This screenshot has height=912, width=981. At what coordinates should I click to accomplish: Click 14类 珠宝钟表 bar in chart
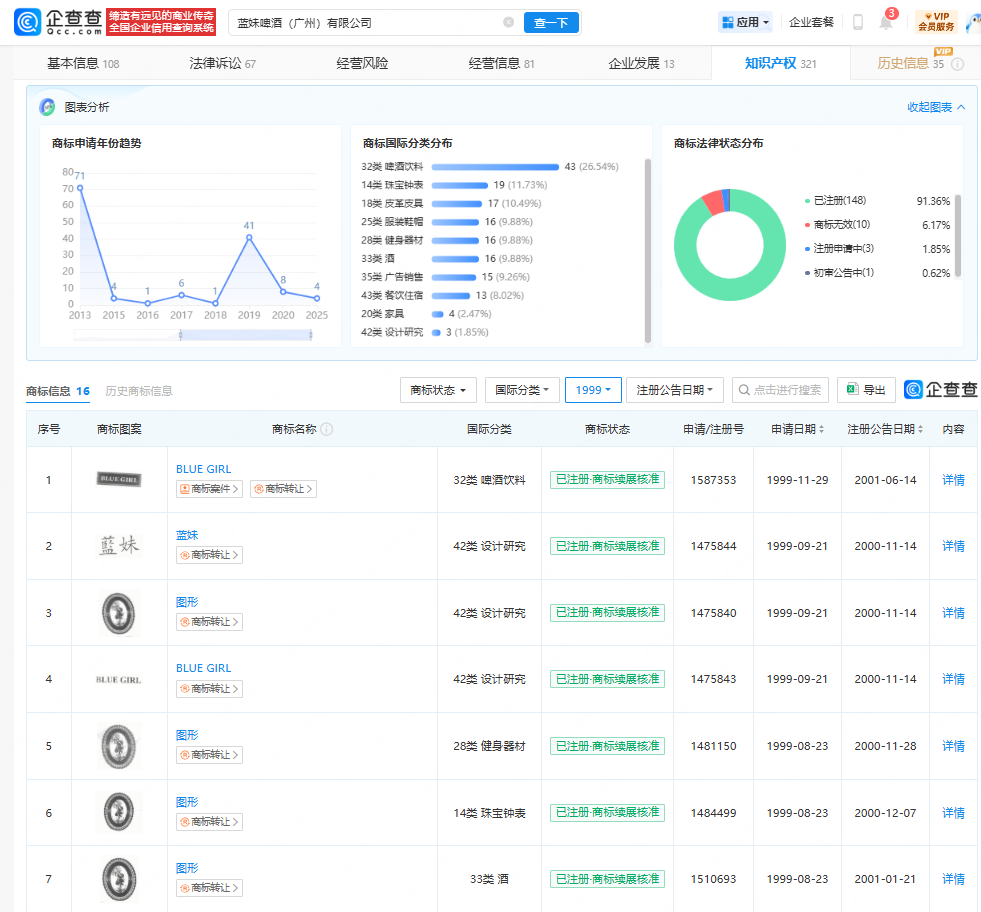click(x=460, y=185)
